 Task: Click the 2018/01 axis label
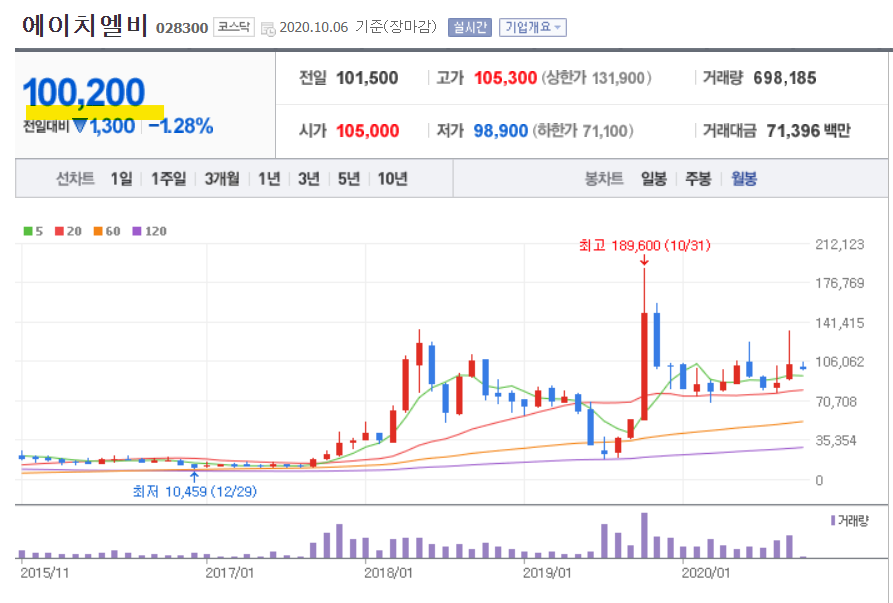tap(388, 573)
